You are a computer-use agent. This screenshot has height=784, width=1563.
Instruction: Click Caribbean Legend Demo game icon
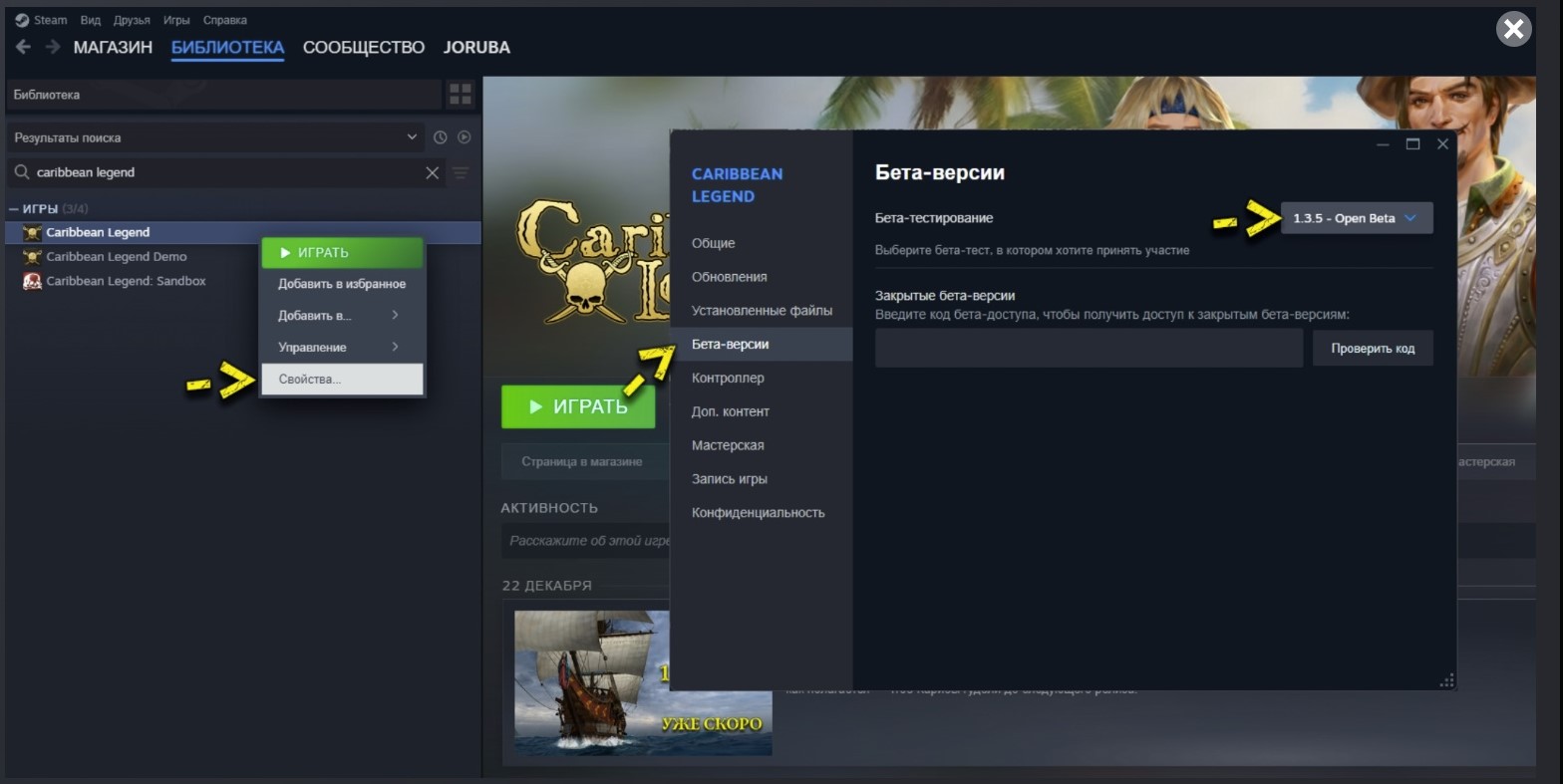32,257
